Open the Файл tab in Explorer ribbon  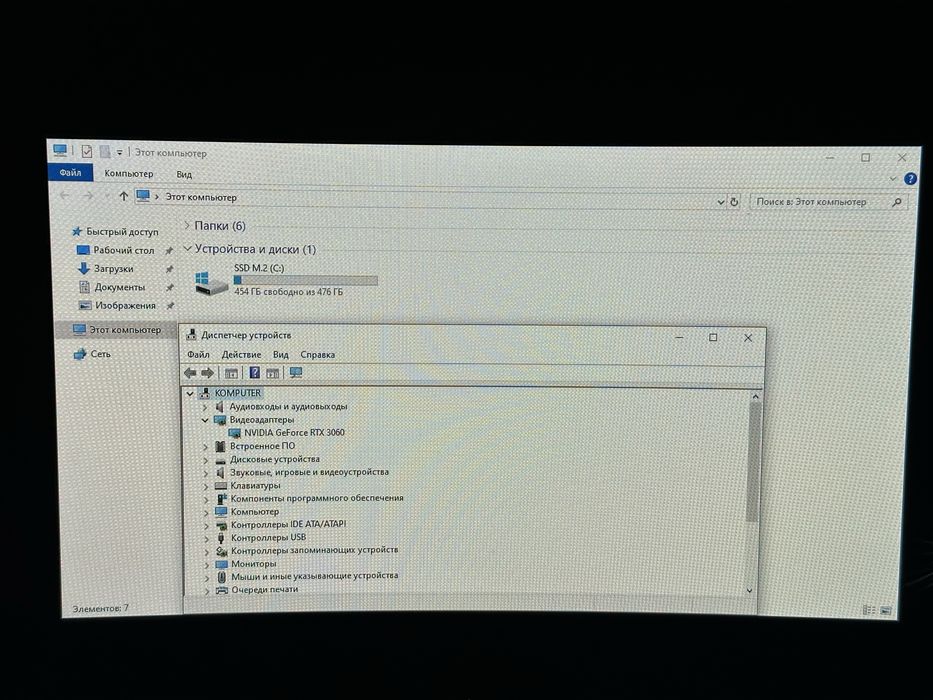[70, 173]
